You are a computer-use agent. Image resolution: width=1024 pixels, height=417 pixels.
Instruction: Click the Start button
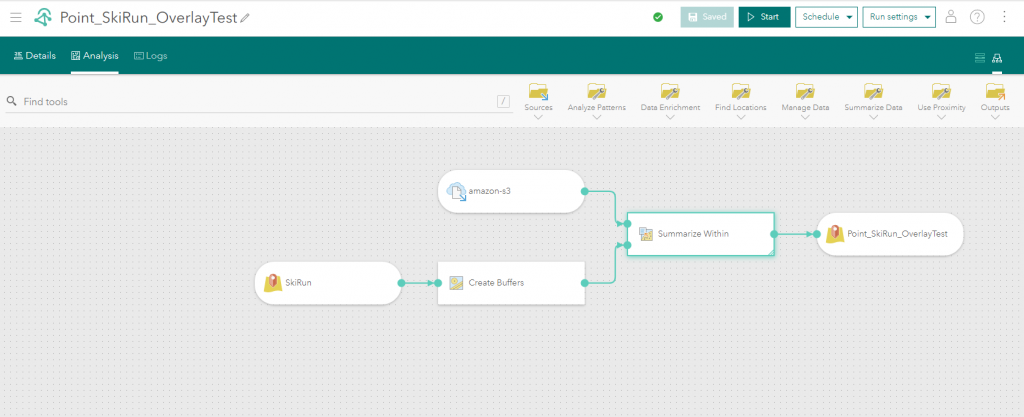point(764,17)
